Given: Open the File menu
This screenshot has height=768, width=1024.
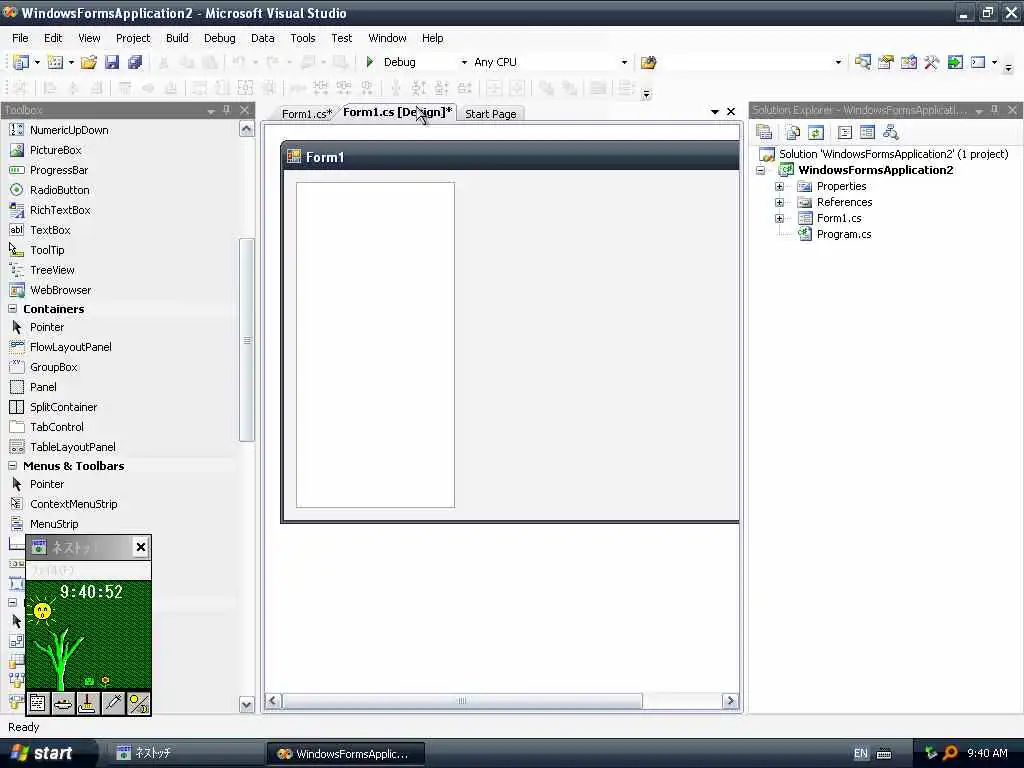Looking at the screenshot, I should tap(20, 38).
